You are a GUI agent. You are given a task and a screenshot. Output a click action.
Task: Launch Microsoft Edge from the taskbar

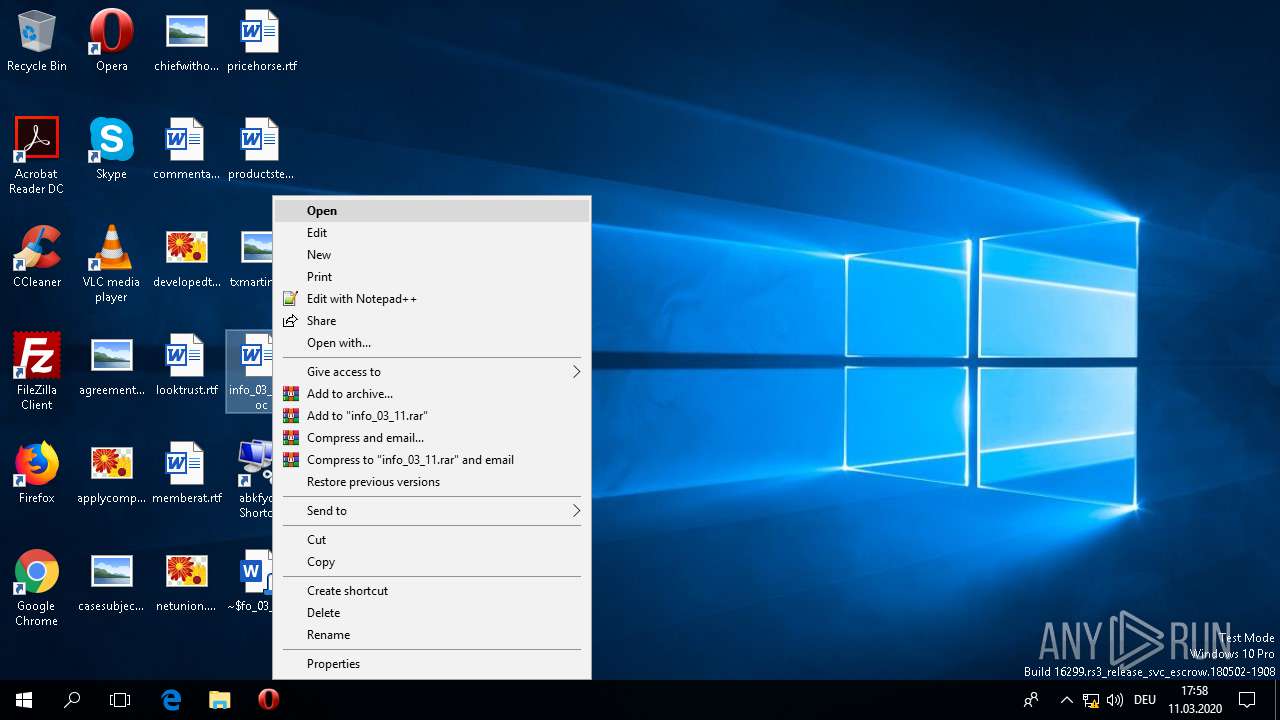(171, 700)
